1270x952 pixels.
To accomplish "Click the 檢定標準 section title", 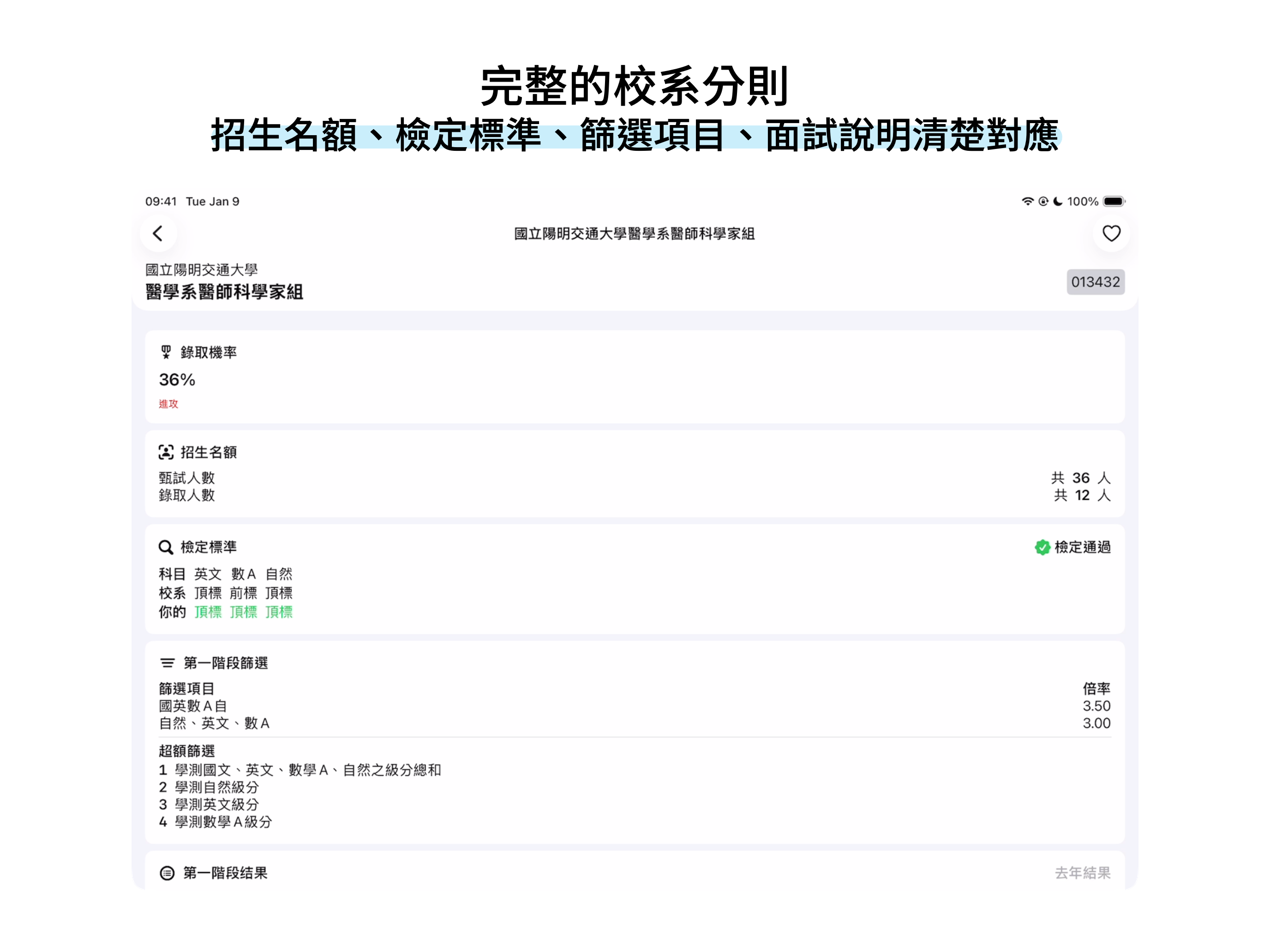I will click(209, 547).
